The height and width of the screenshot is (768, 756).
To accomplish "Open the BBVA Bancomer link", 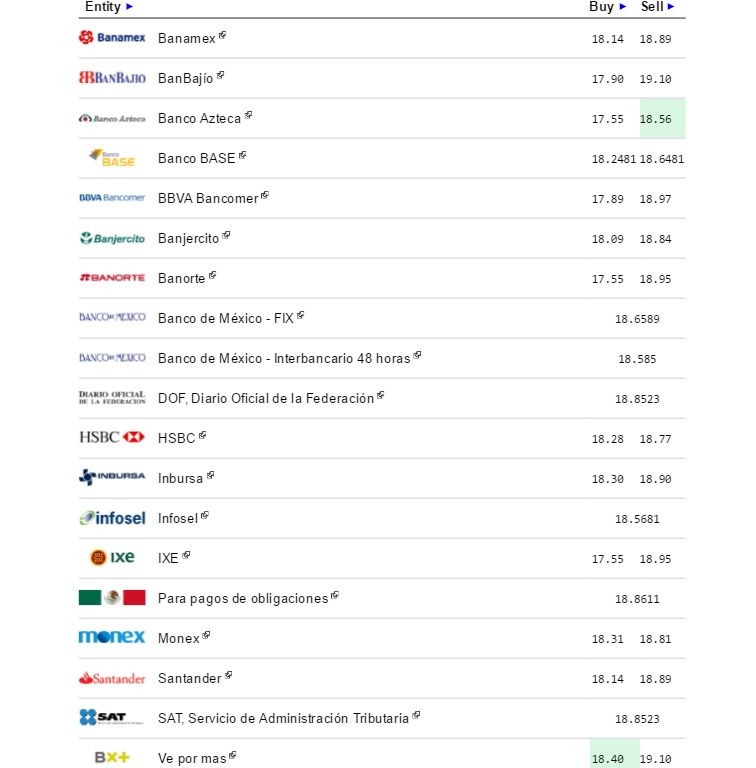I will pos(207,199).
